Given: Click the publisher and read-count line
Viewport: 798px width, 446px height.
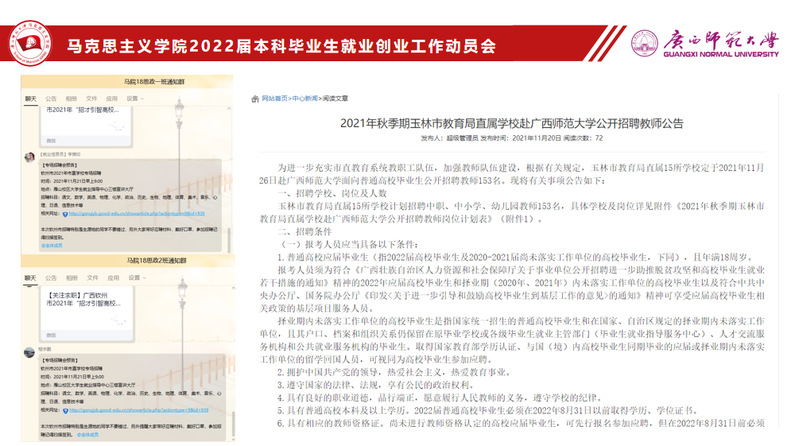Looking at the screenshot, I should 511,138.
